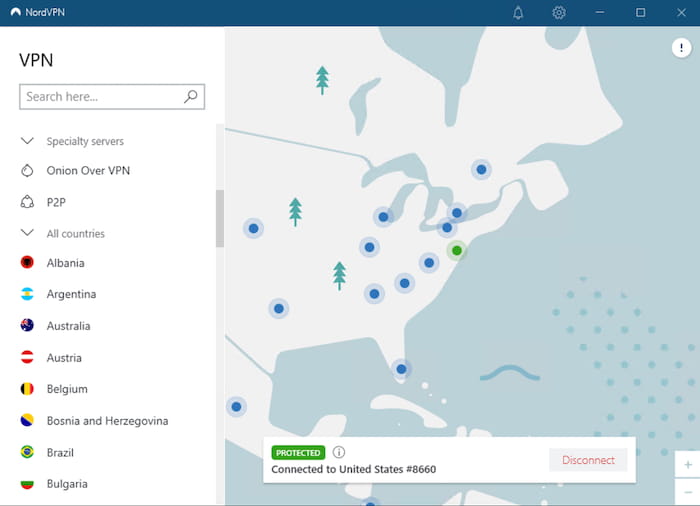Click the Austria flag icon
This screenshot has height=506, width=700.
27,357
